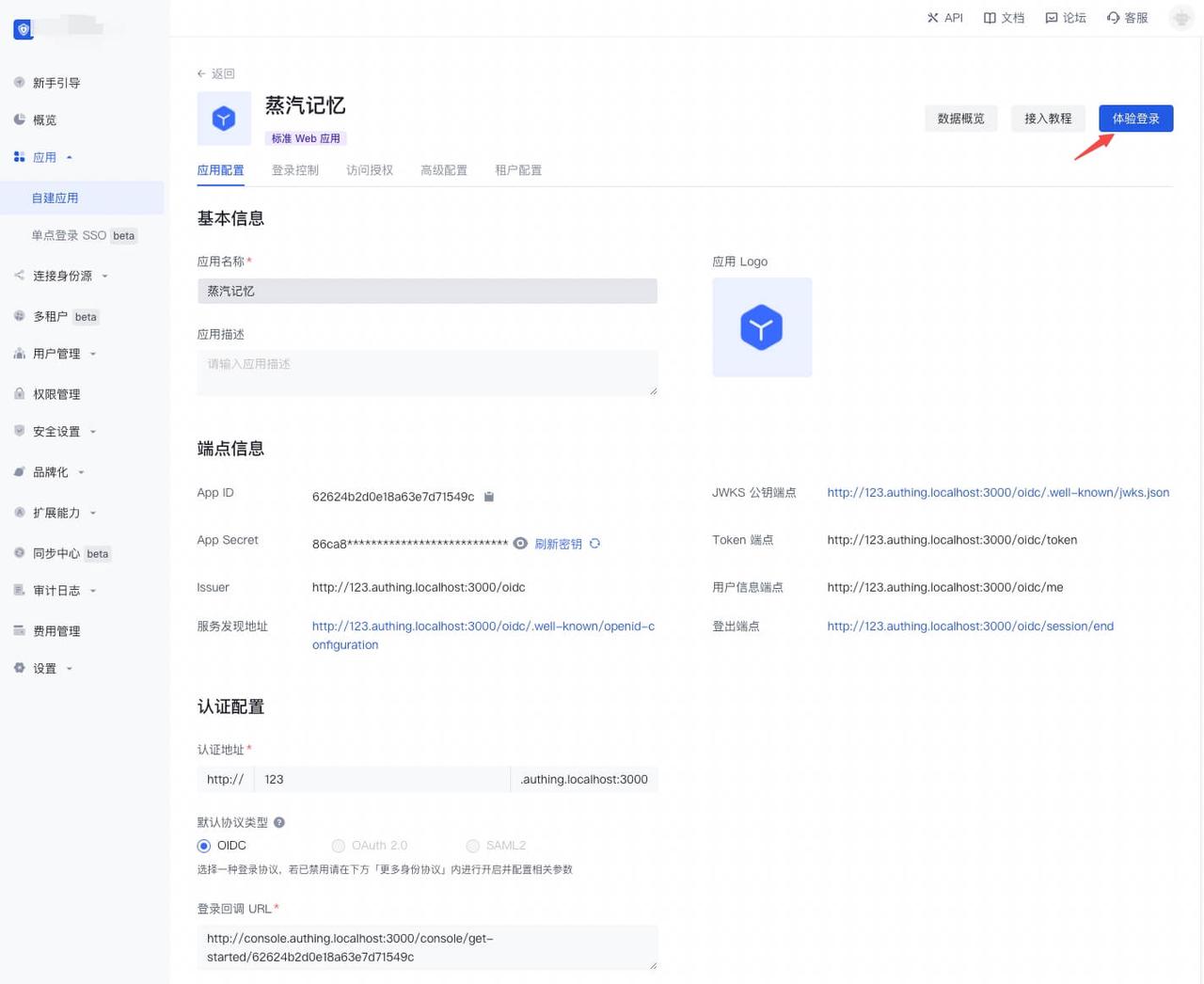
Task: Expand the 品牌化 menu arrow
Action: pos(81,472)
